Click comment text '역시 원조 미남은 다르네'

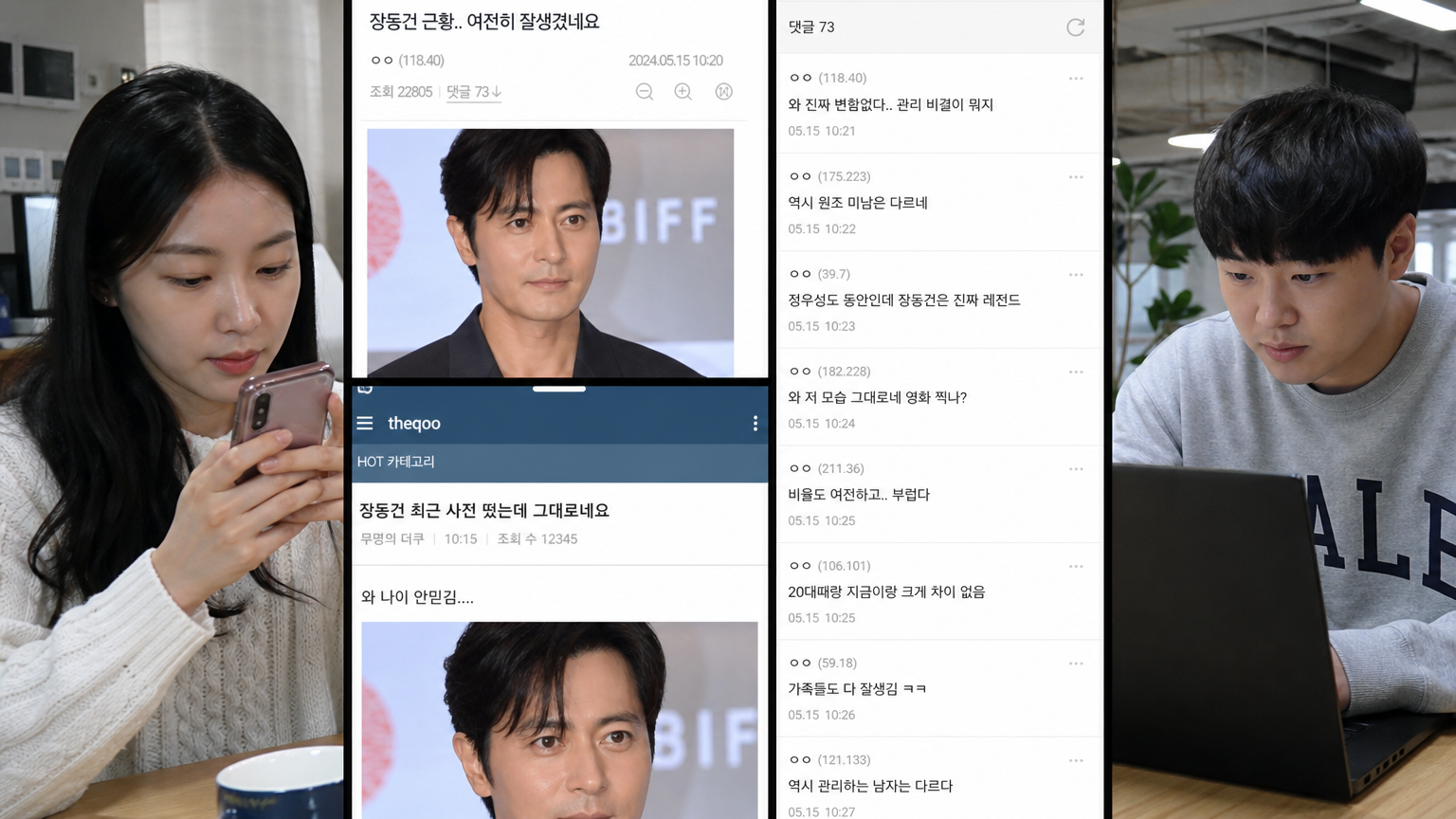tap(858, 202)
